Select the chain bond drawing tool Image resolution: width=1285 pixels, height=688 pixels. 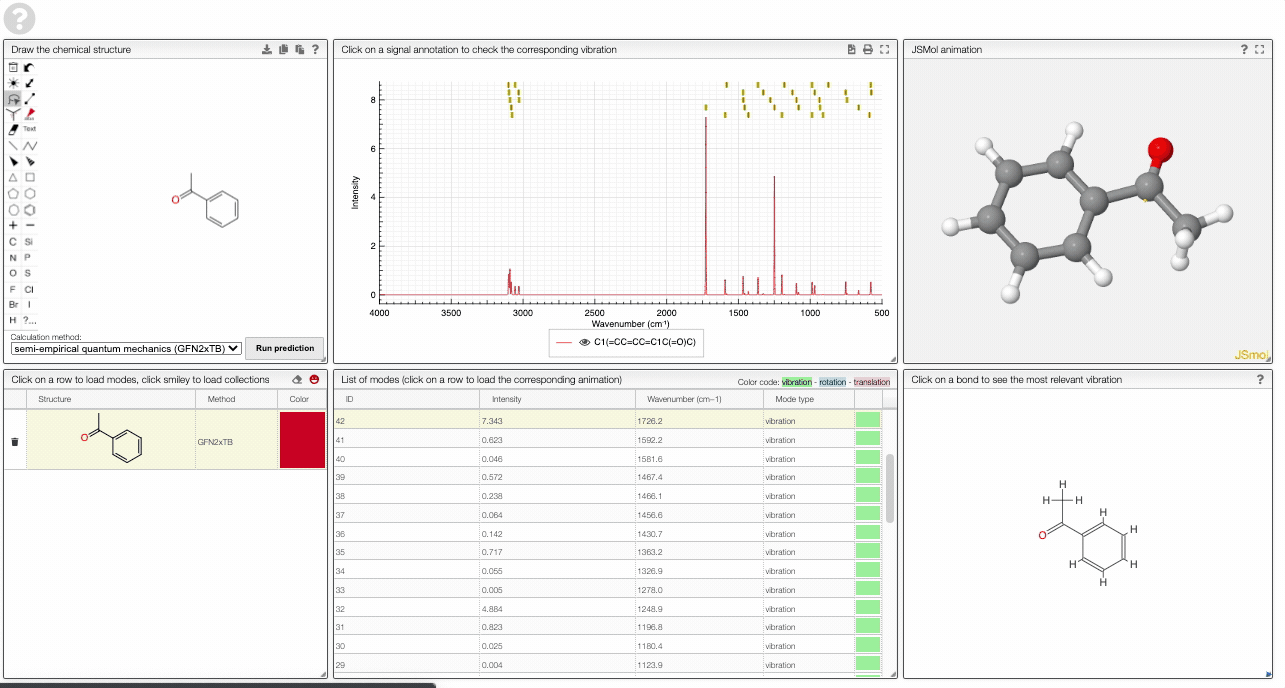click(x=30, y=145)
